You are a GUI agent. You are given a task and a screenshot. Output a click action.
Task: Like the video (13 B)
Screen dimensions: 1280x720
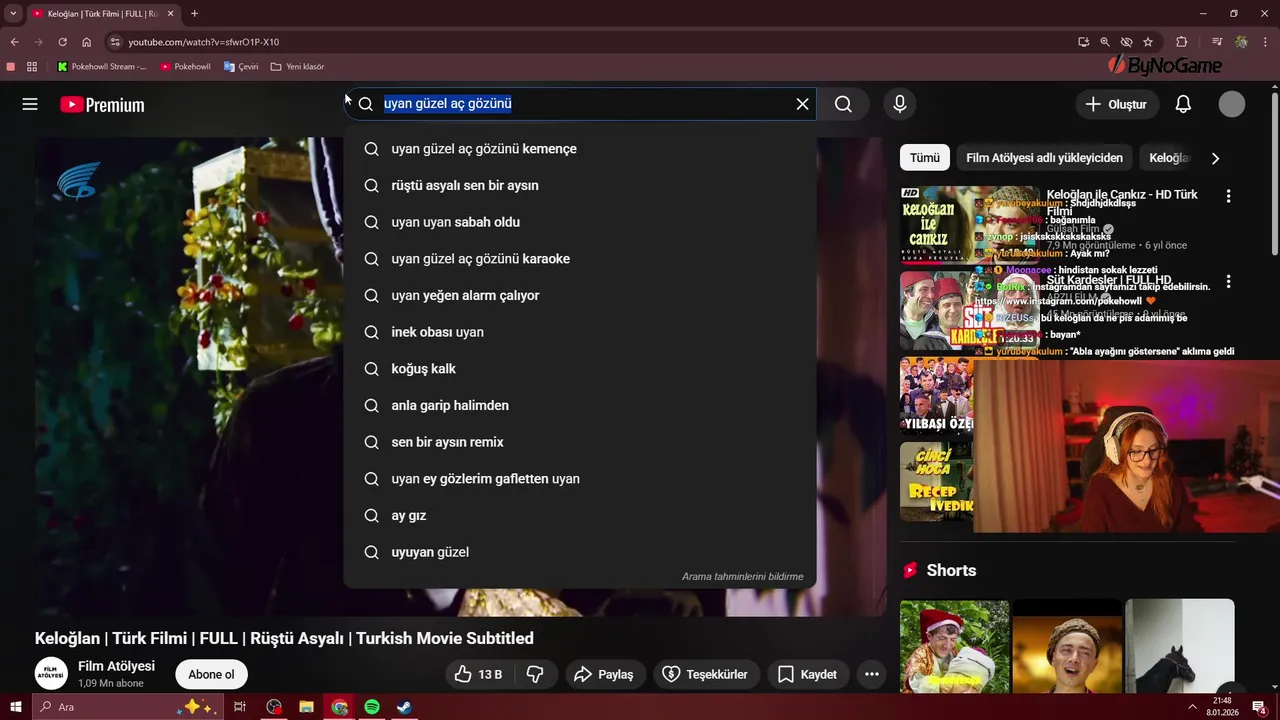pos(478,675)
